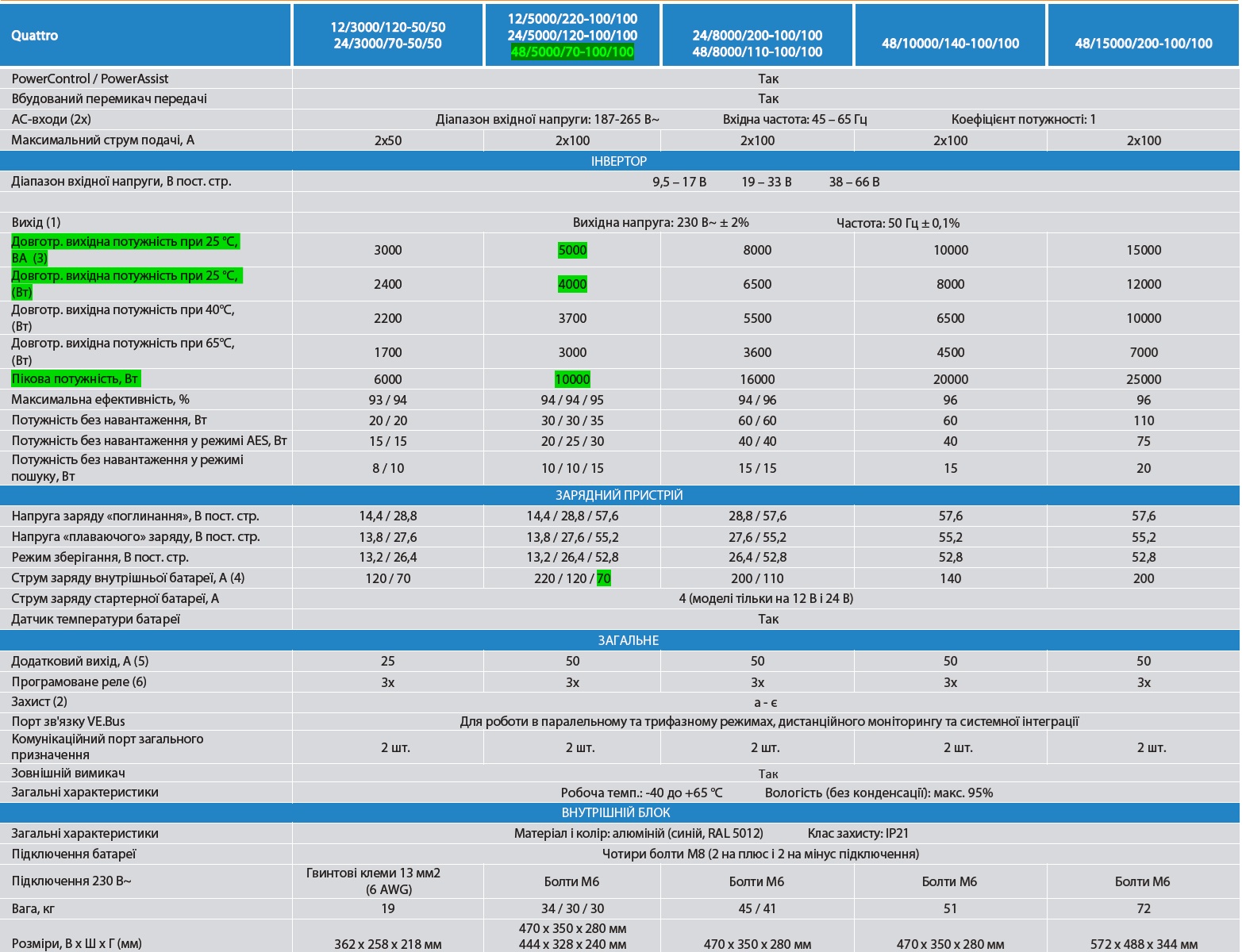Select highlighted charge current value 70
1242x952 pixels.
tap(604, 578)
